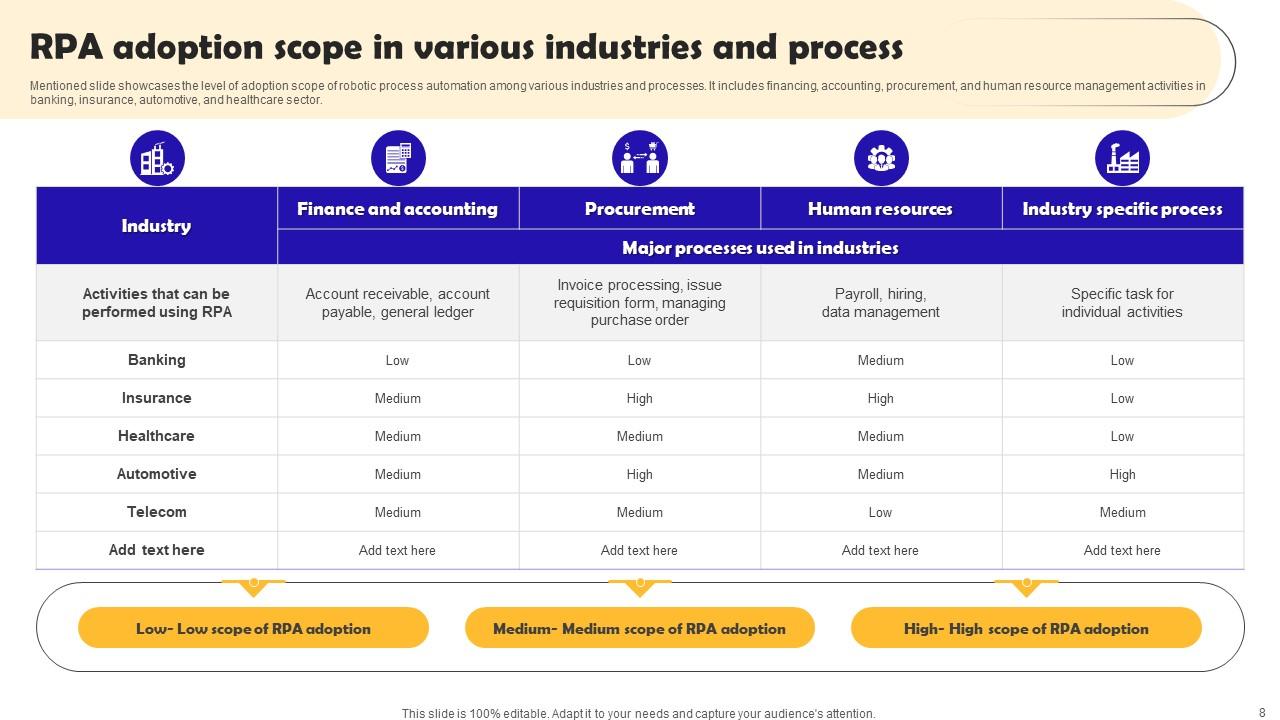
Task: Click Major processes used in industries subheader
Action: [x=760, y=248]
